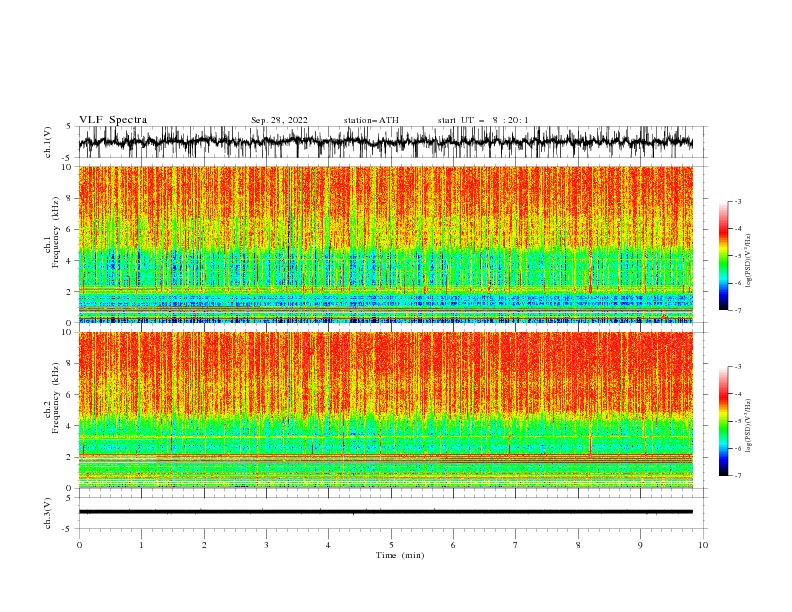
Task: Click the ch.1 spectrogram panel
Action: point(385,244)
